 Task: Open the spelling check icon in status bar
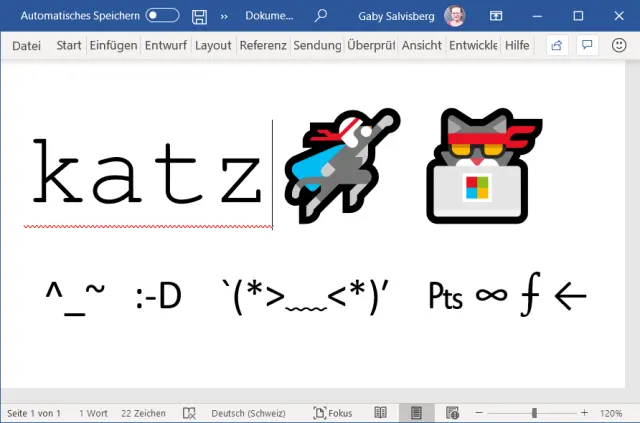(189, 413)
